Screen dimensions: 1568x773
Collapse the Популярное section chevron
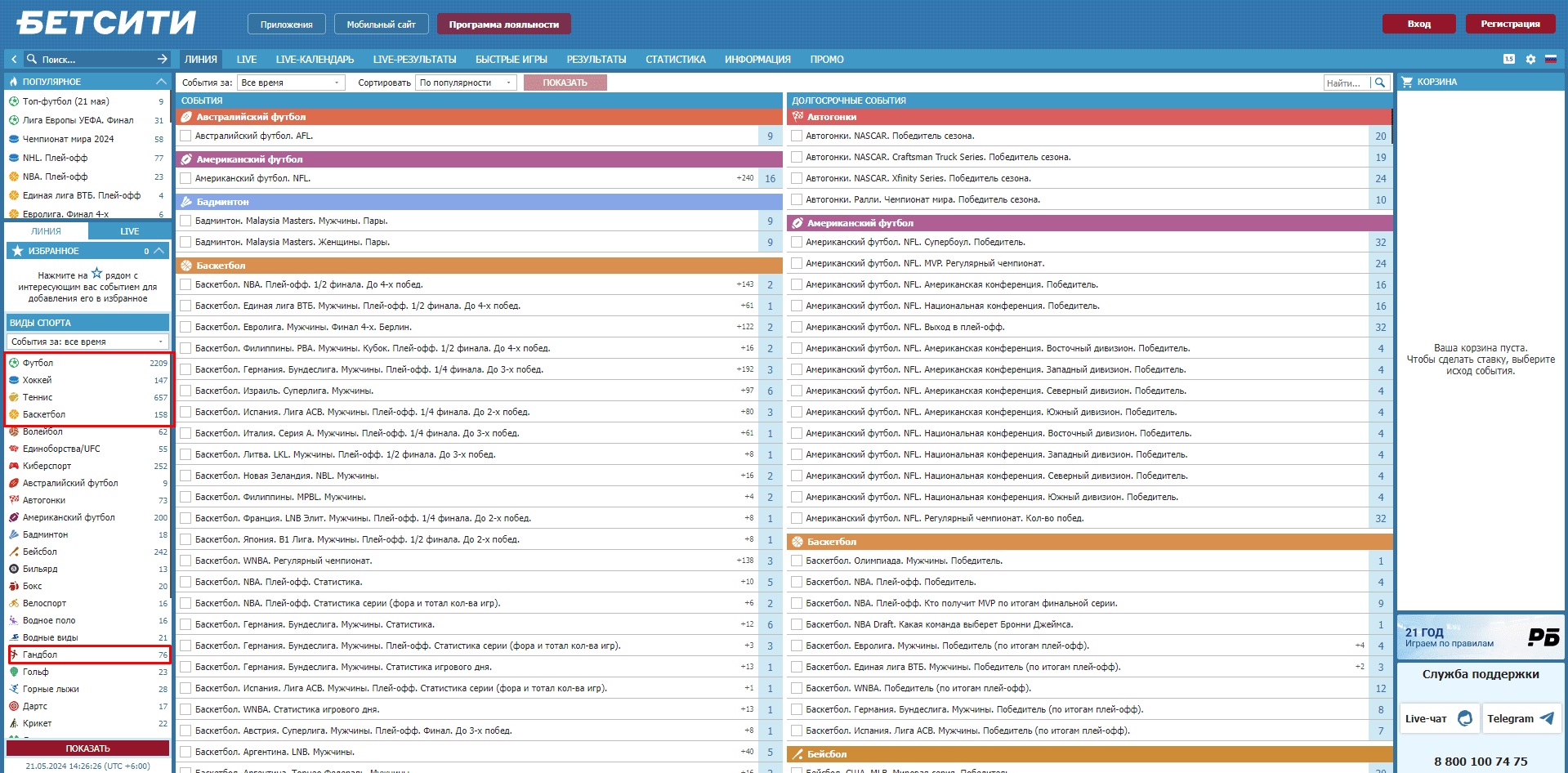click(x=160, y=82)
